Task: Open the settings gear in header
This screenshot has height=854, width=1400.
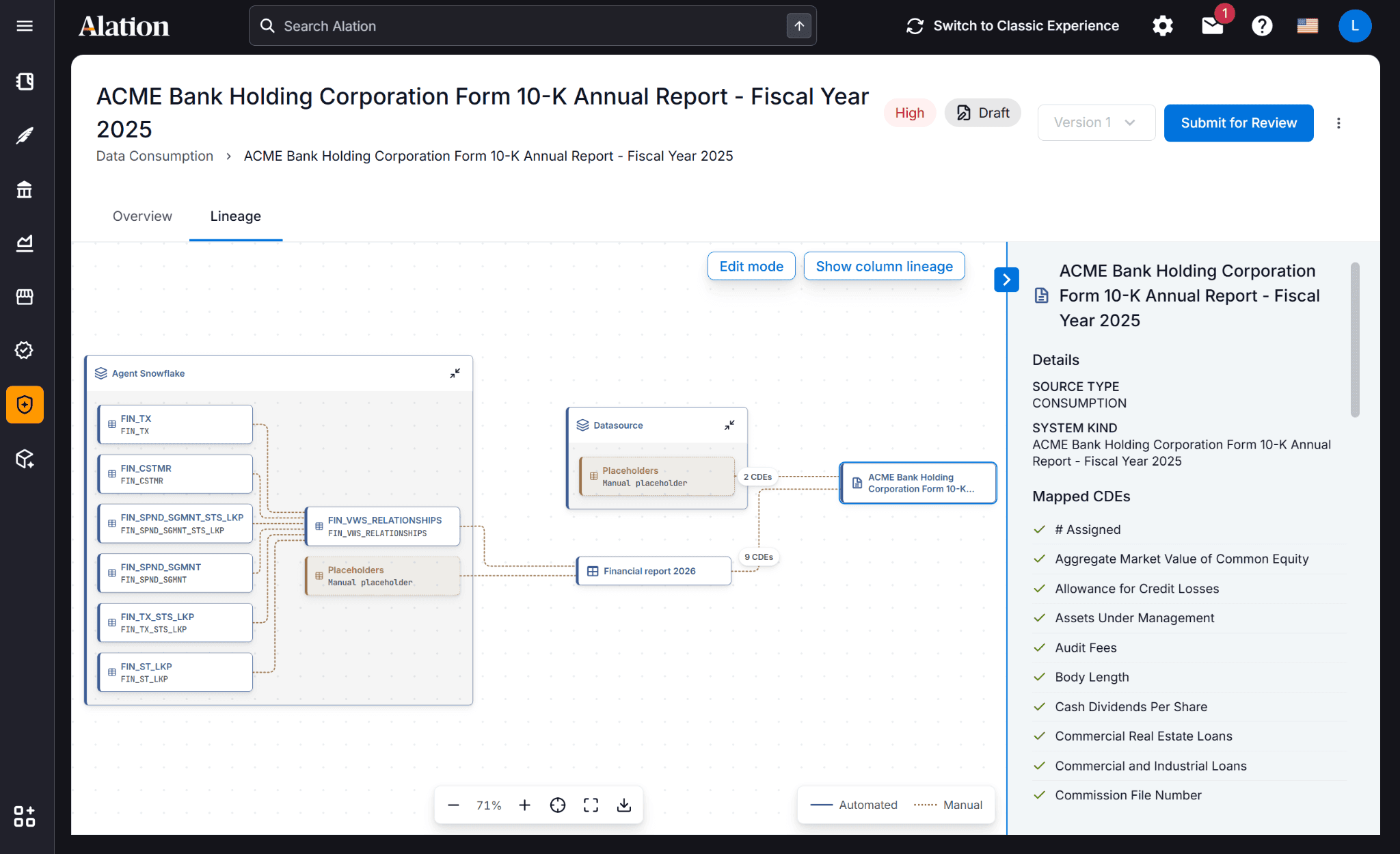Action: click(x=1163, y=26)
